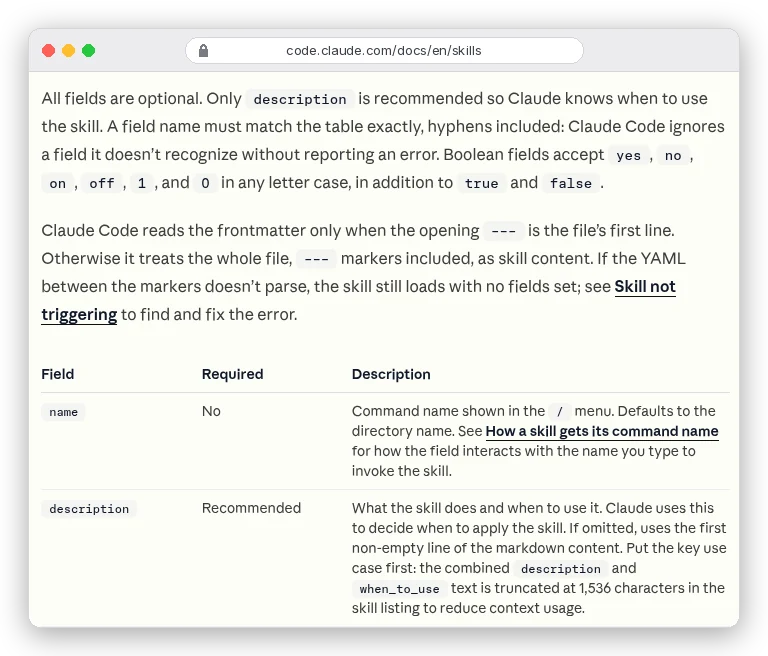Click the green maximize window button

pos(89,50)
